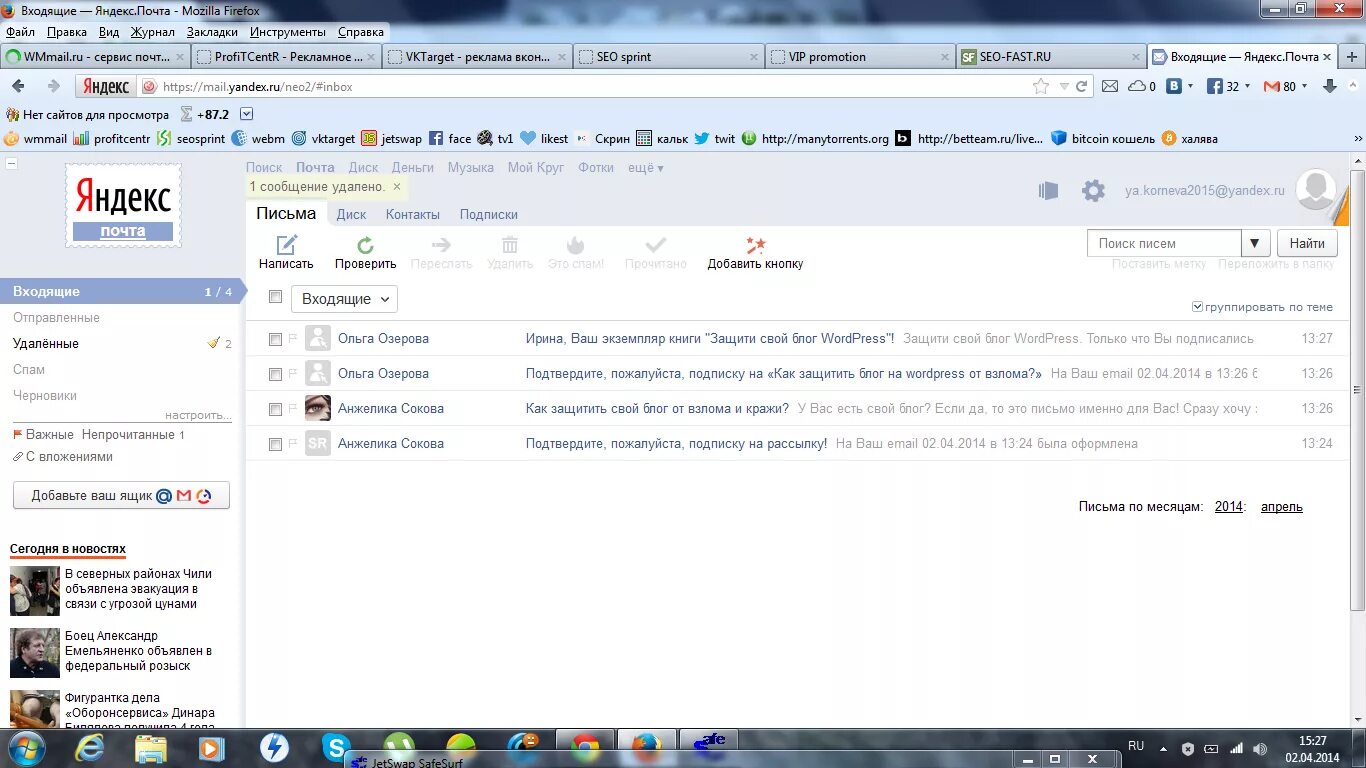Check the 13:27 Ольга Озерова message

coord(275,339)
